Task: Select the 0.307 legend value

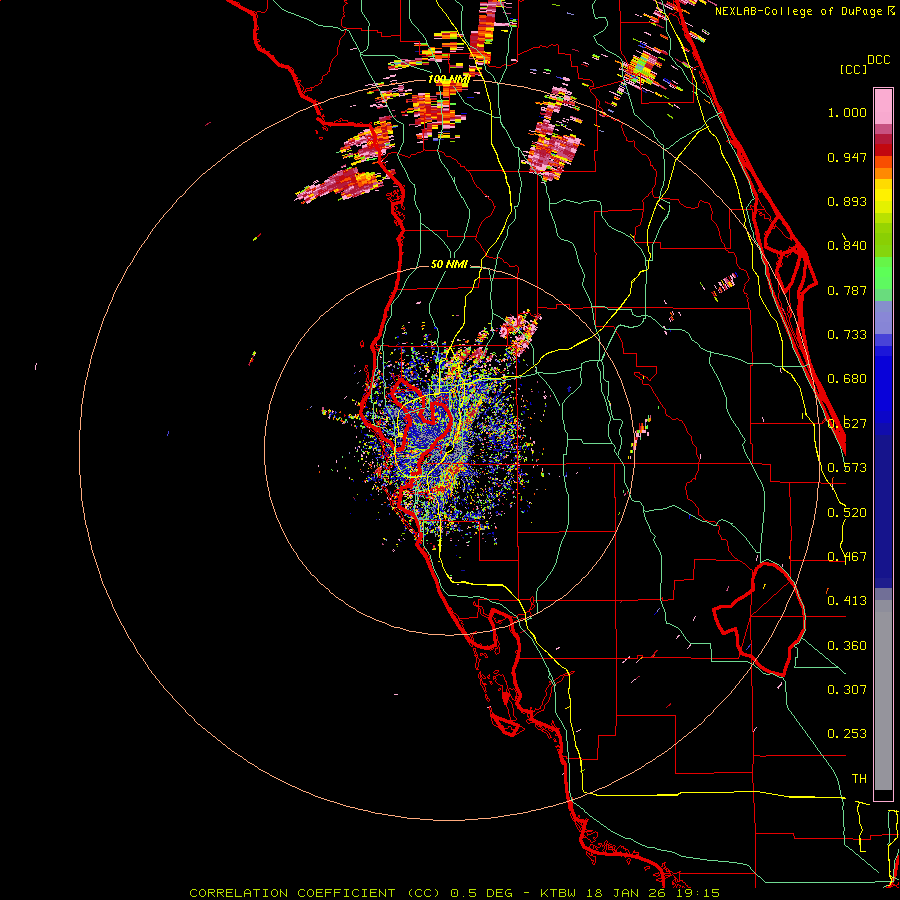Action: tap(847, 690)
